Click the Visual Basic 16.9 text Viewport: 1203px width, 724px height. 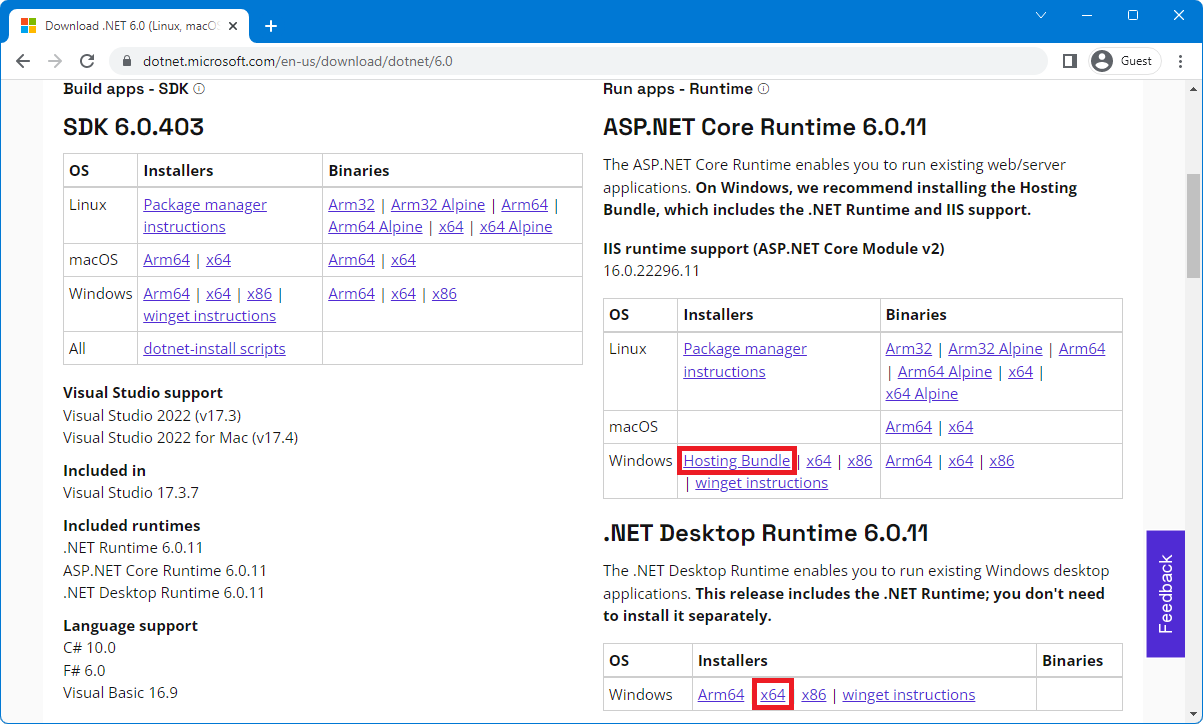pyautogui.click(x=120, y=692)
